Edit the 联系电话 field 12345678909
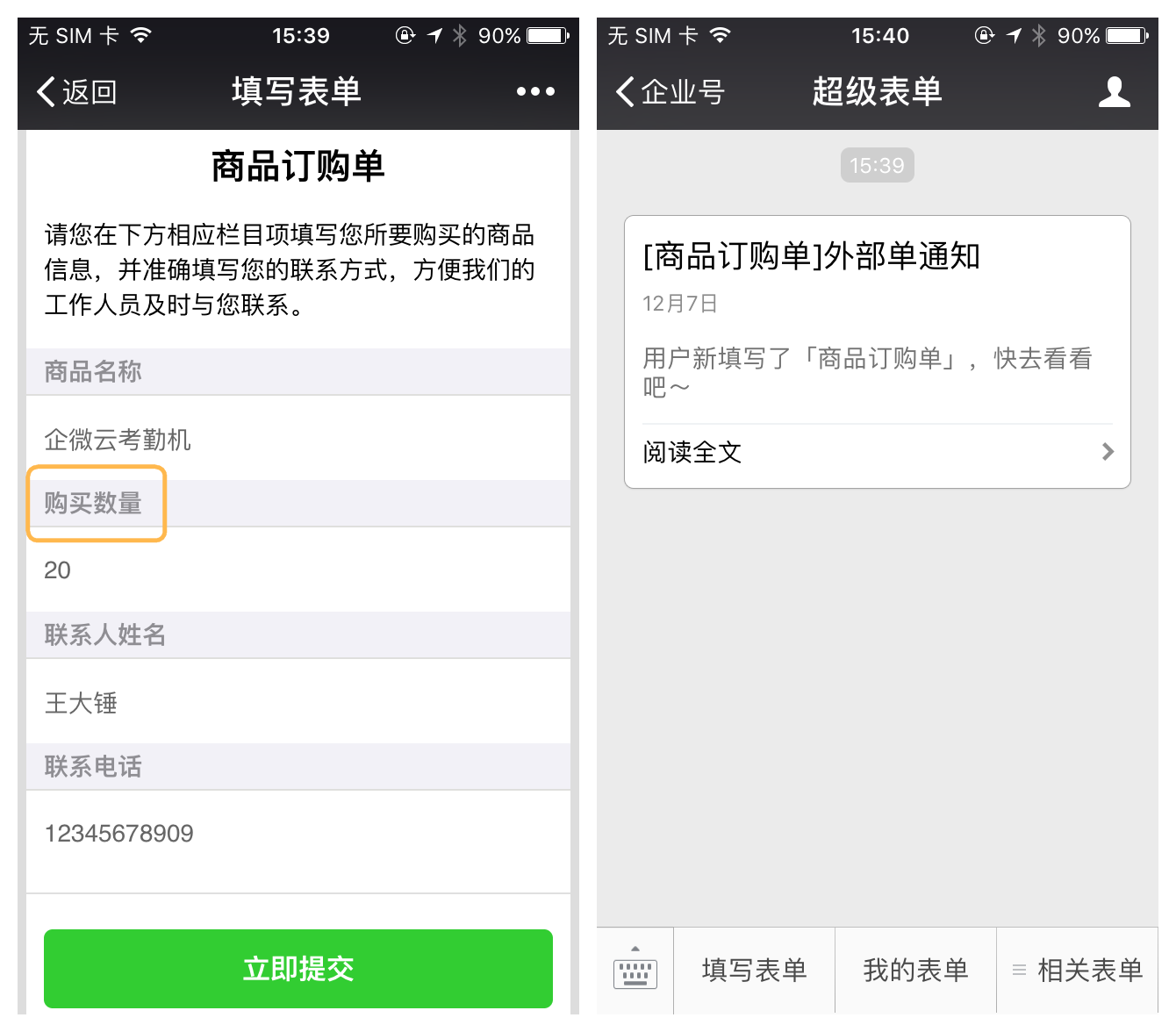 (298, 834)
